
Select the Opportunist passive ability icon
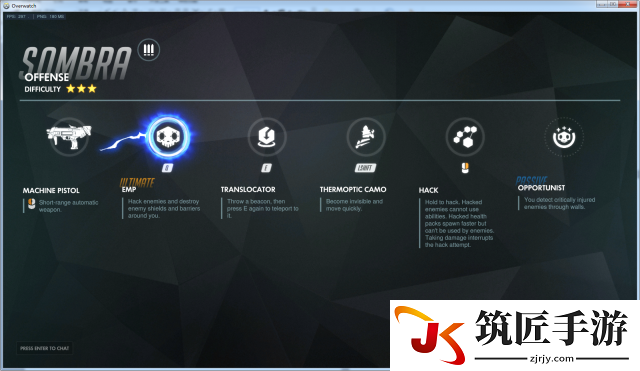pyautogui.click(x=564, y=137)
